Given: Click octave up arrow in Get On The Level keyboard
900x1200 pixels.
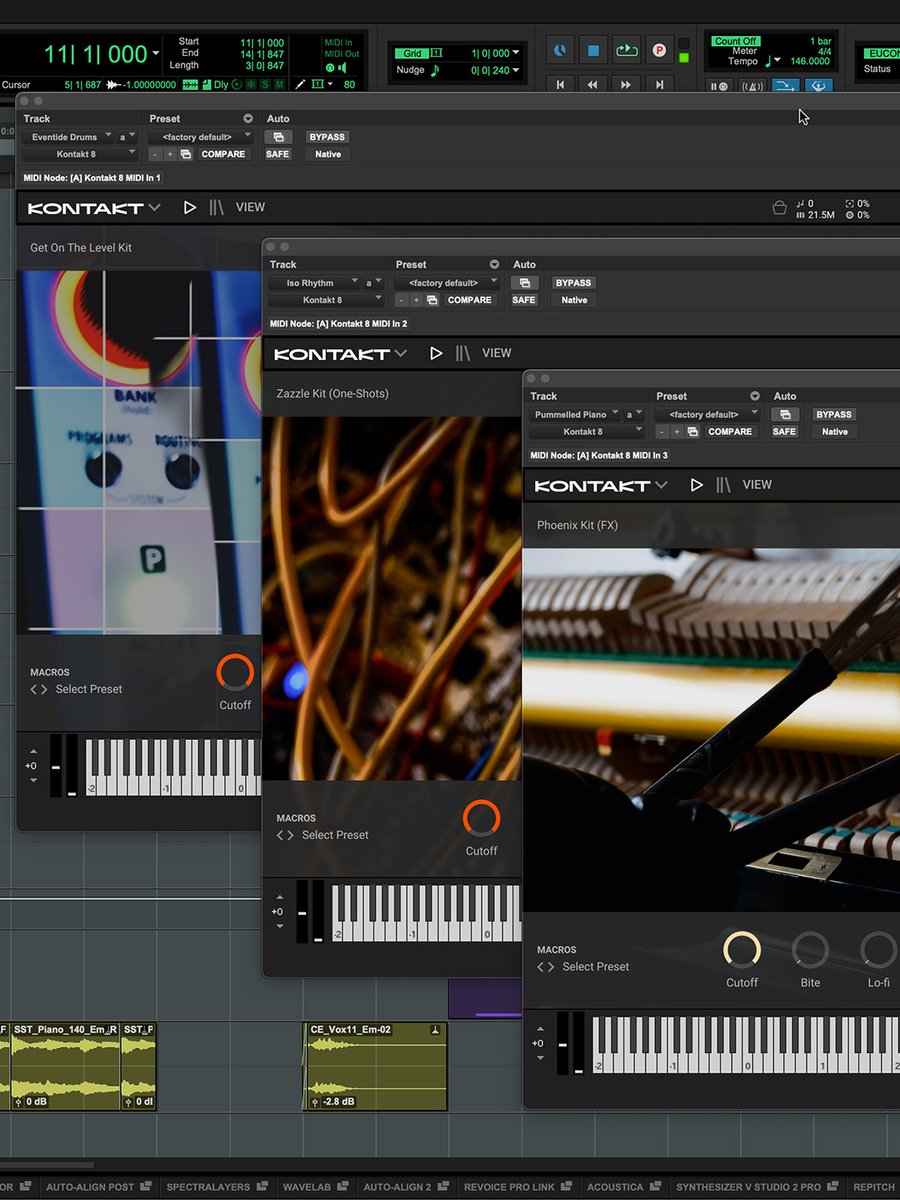Looking at the screenshot, I should [34, 751].
